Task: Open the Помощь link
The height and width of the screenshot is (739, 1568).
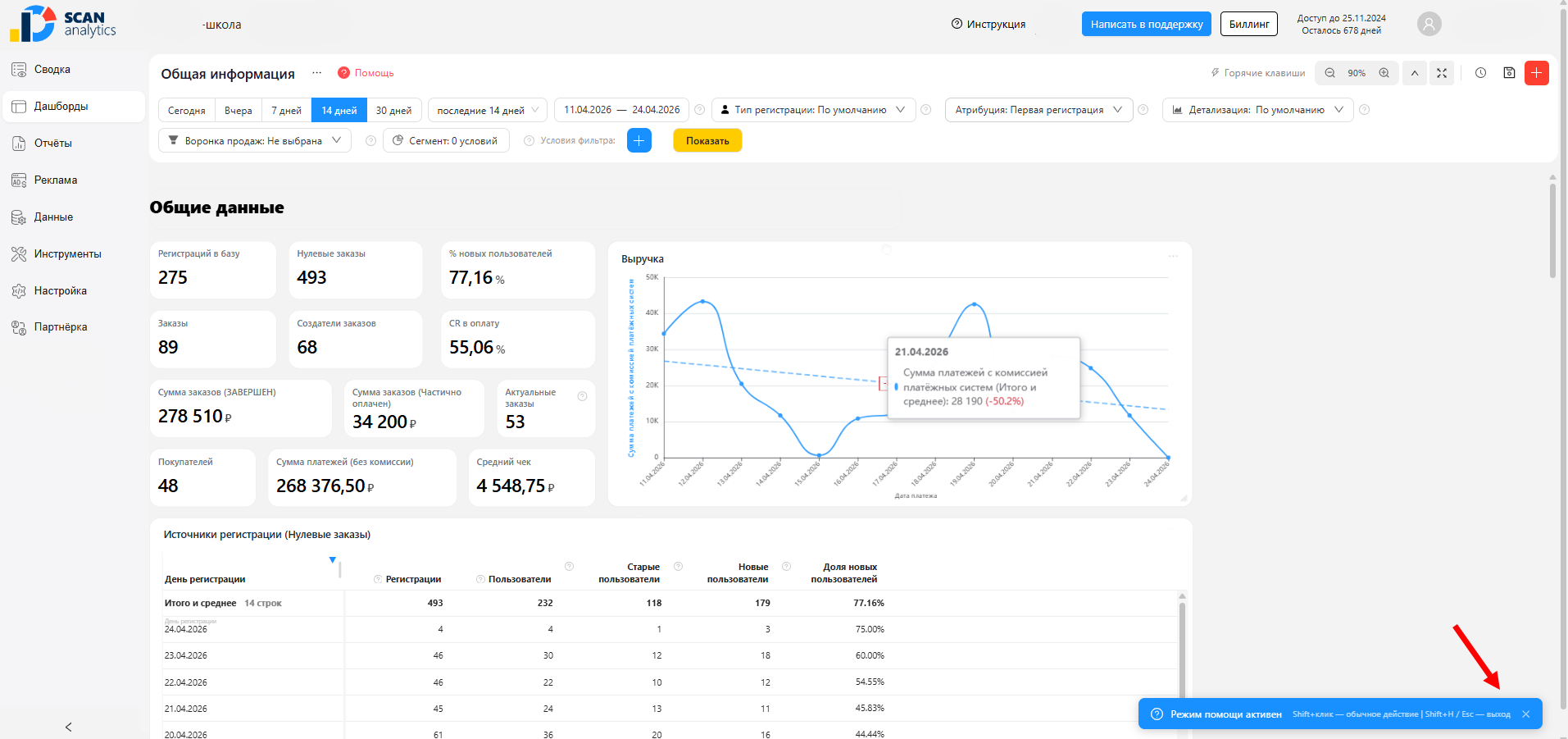Action: pyautogui.click(x=366, y=73)
